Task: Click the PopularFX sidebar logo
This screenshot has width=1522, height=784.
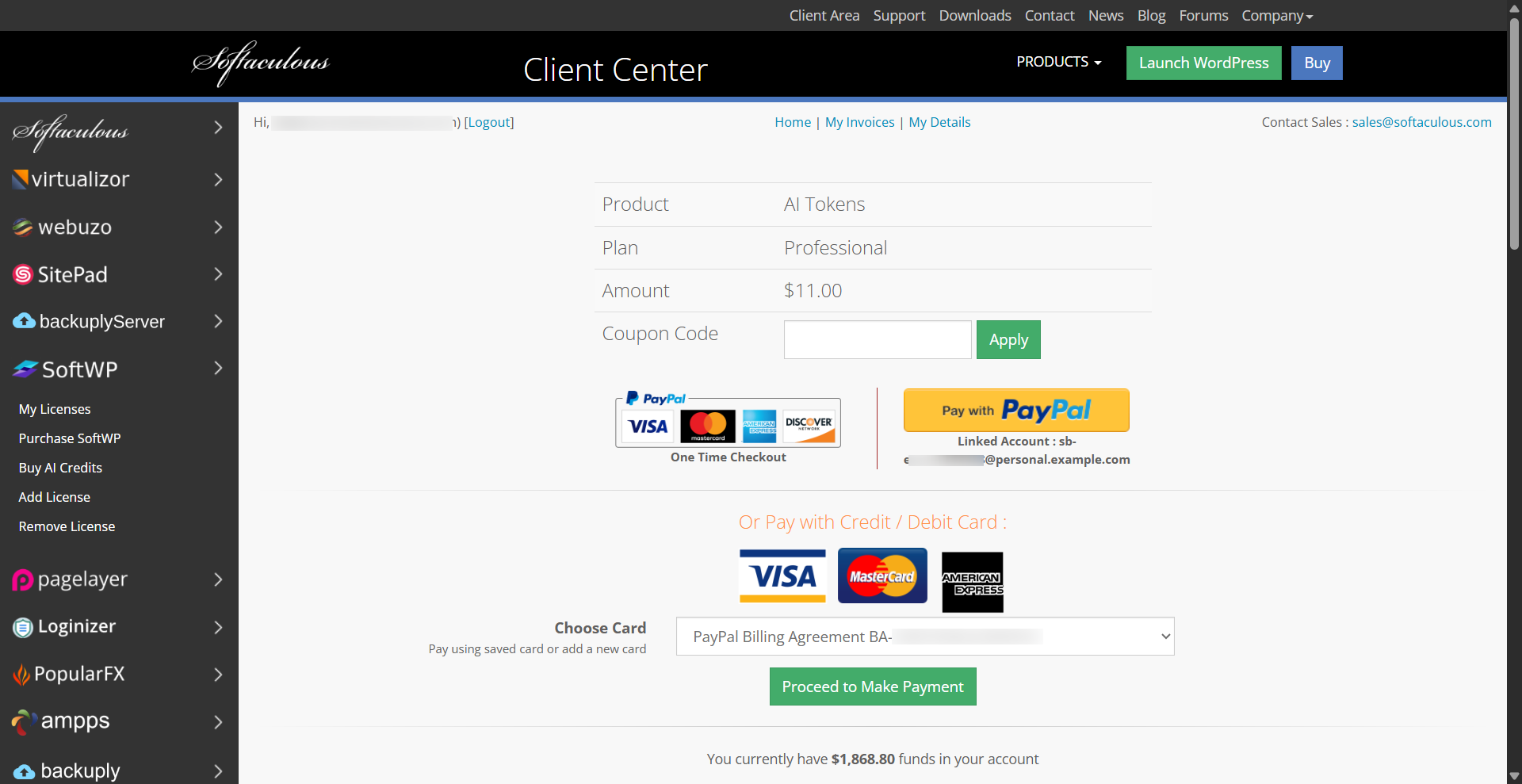Action: click(x=69, y=674)
